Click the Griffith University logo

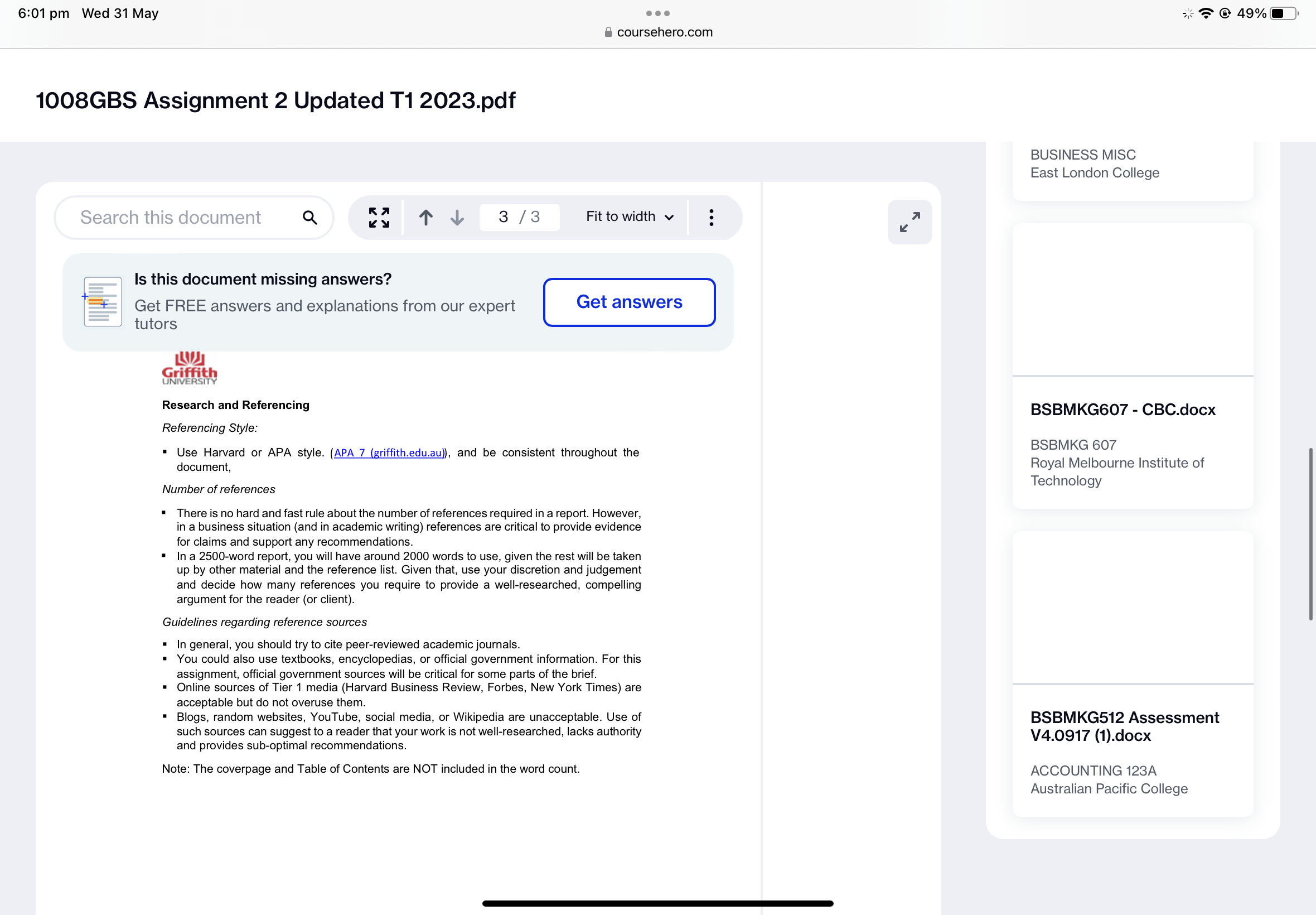[189, 368]
